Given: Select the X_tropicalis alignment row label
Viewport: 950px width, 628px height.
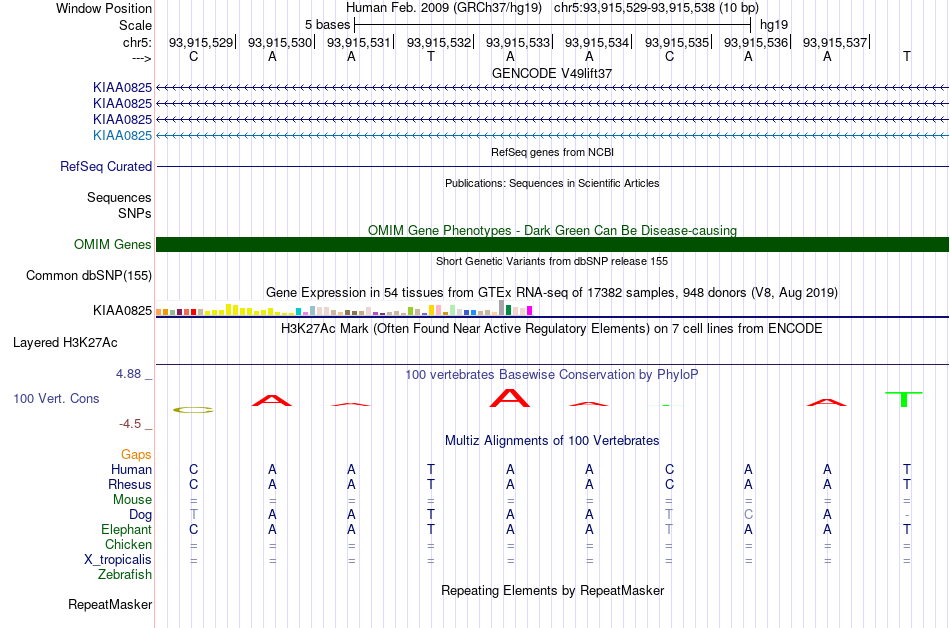Looking at the screenshot, I should coord(118,560).
